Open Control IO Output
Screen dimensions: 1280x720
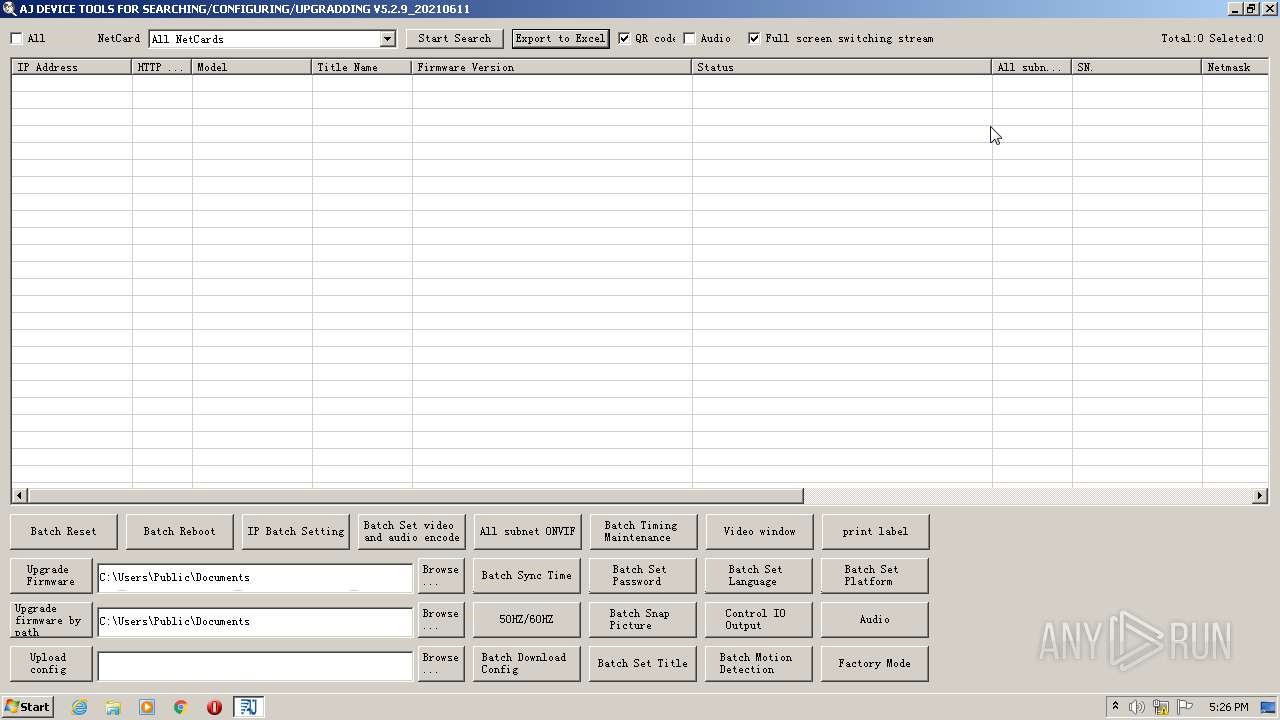759,620
